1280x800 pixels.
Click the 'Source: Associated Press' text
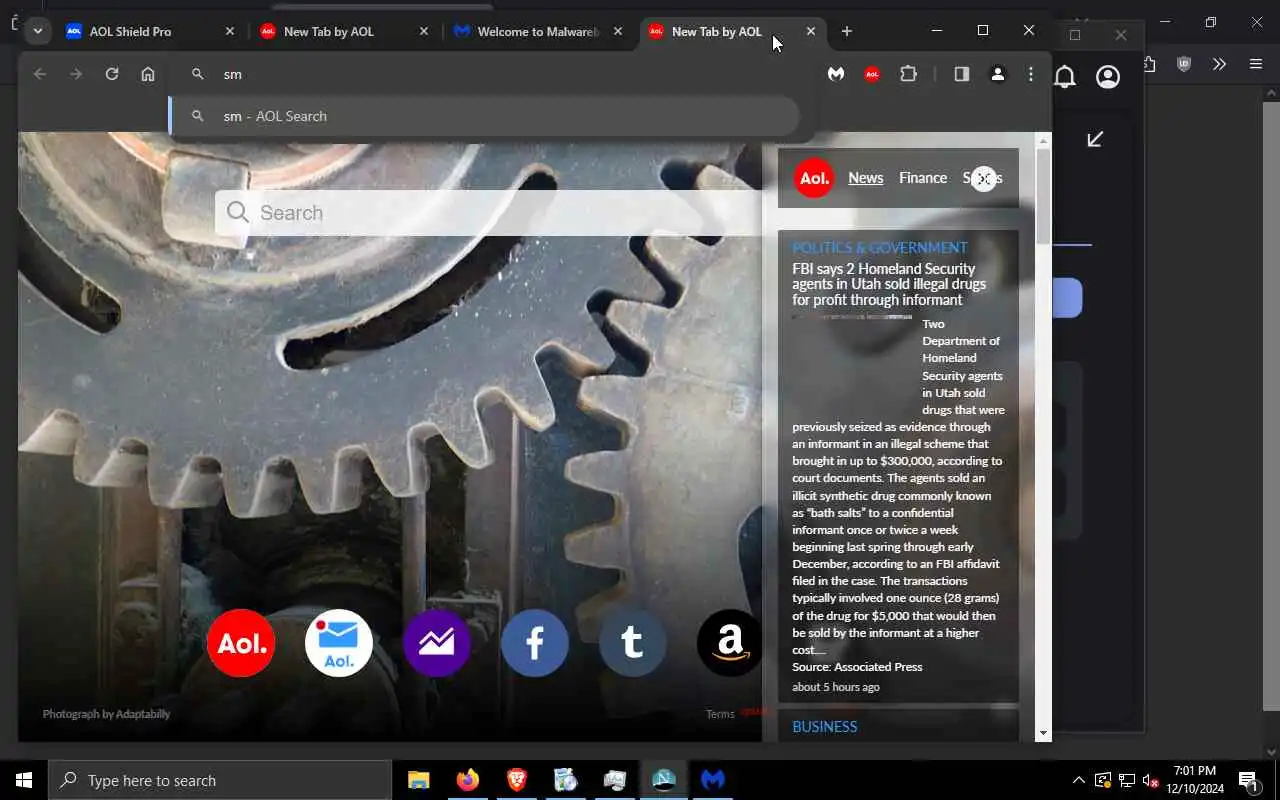coord(857,667)
